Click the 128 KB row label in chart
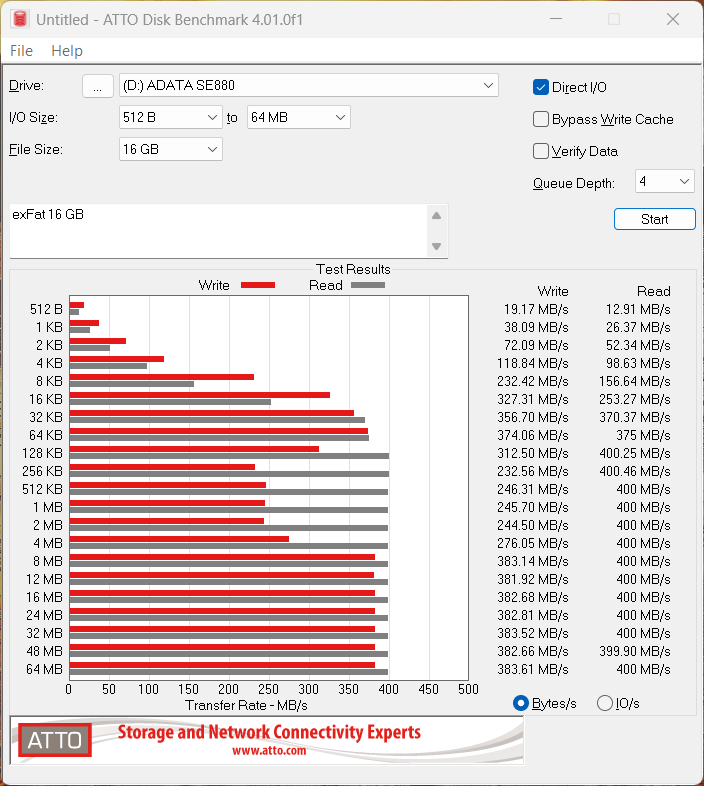The width and height of the screenshot is (704, 786). click(43, 453)
